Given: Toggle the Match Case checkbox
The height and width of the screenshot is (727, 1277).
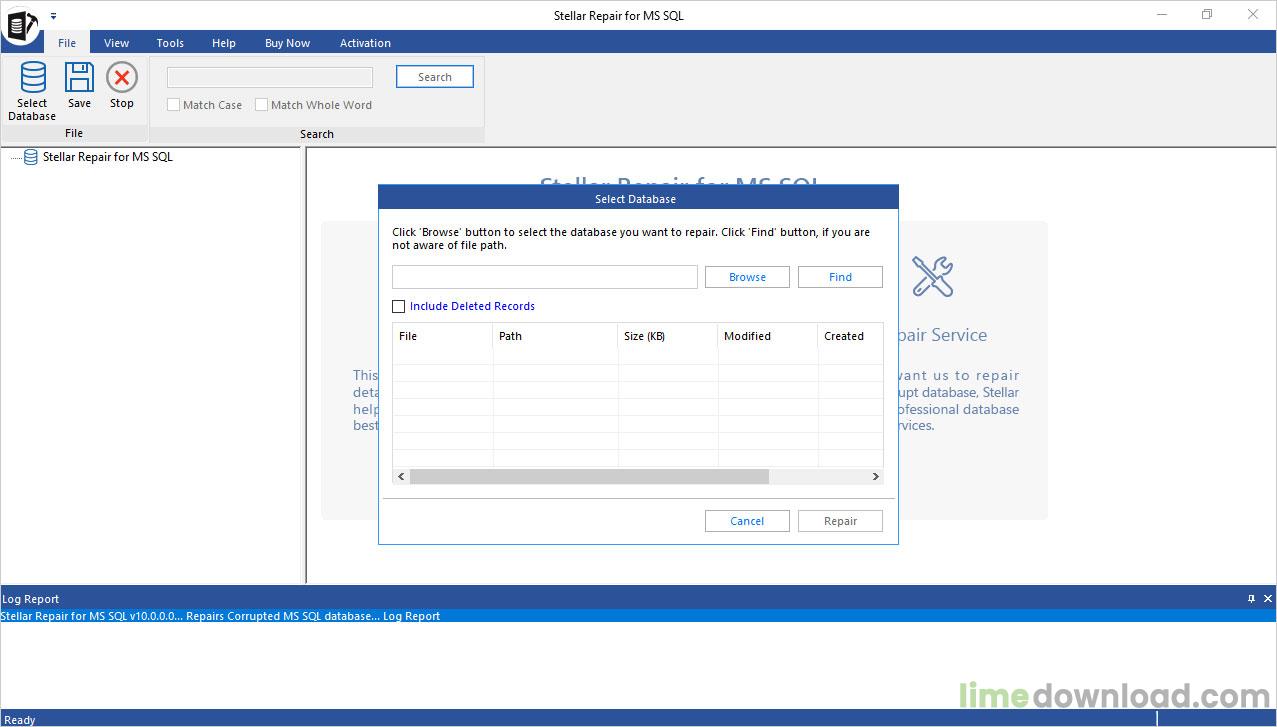Looking at the screenshot, I should [x=174, y=105].
